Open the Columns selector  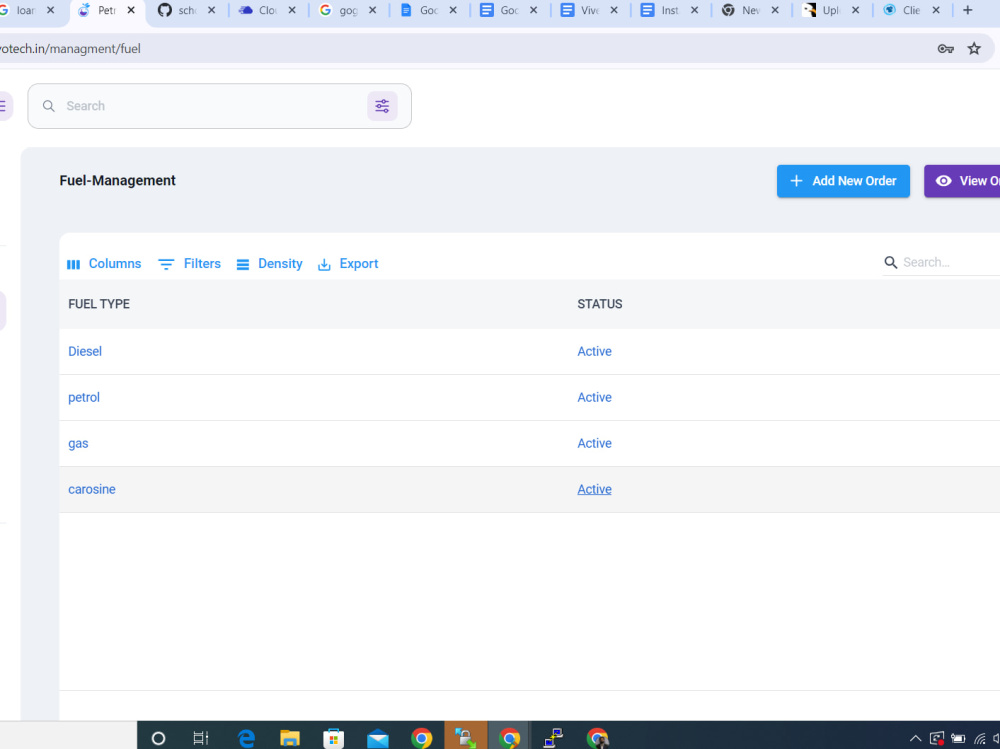point(104,263)
